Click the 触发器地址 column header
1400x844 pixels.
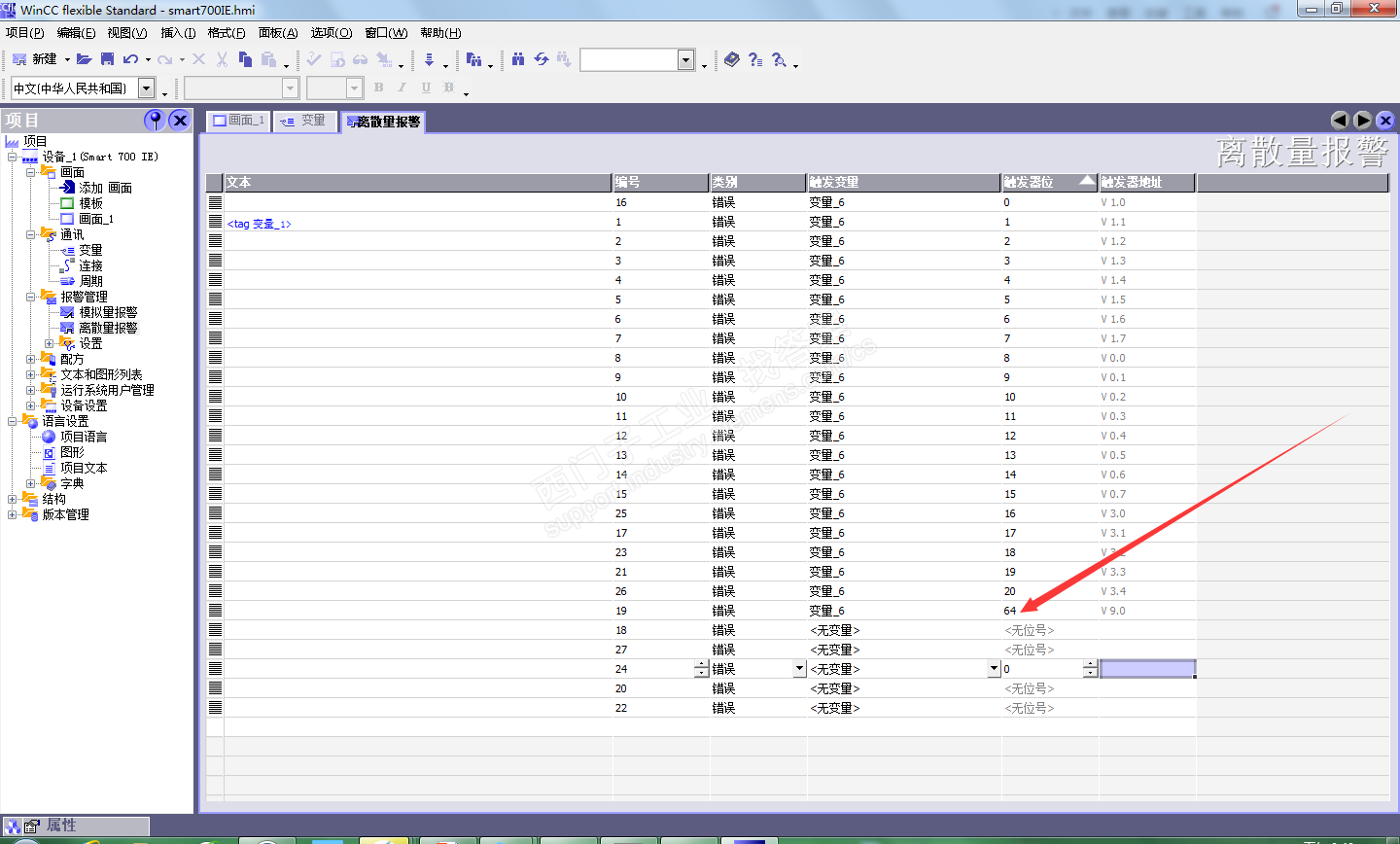coord(1147,182)
